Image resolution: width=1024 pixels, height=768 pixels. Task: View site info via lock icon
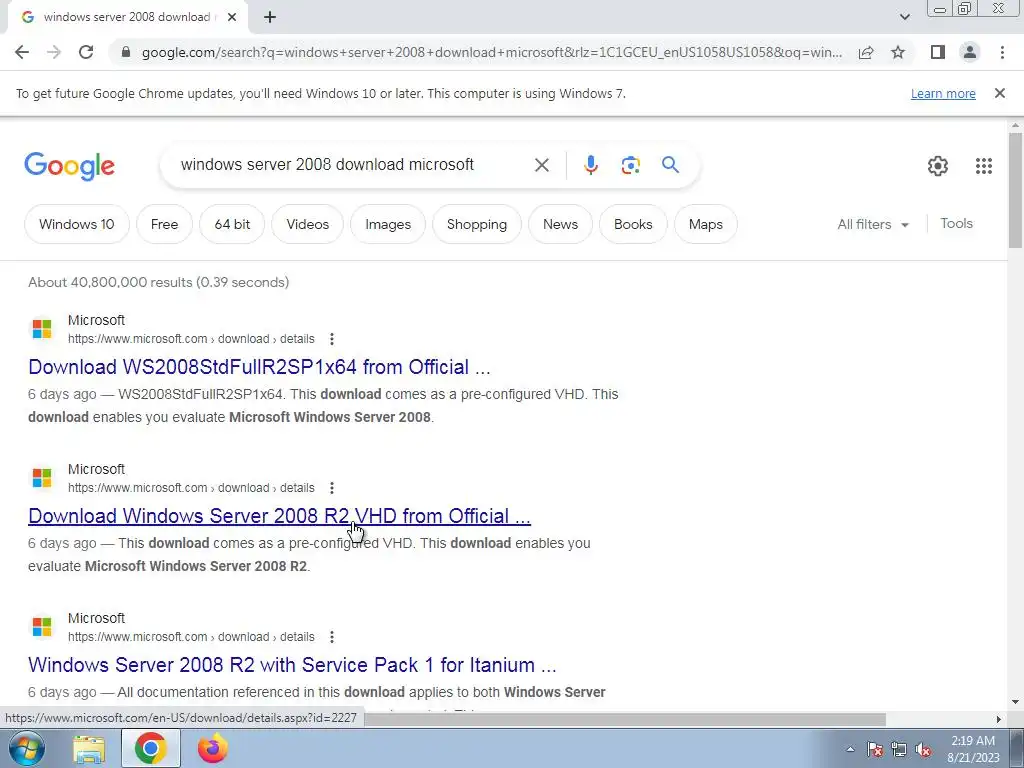click(x=126, y=52)
